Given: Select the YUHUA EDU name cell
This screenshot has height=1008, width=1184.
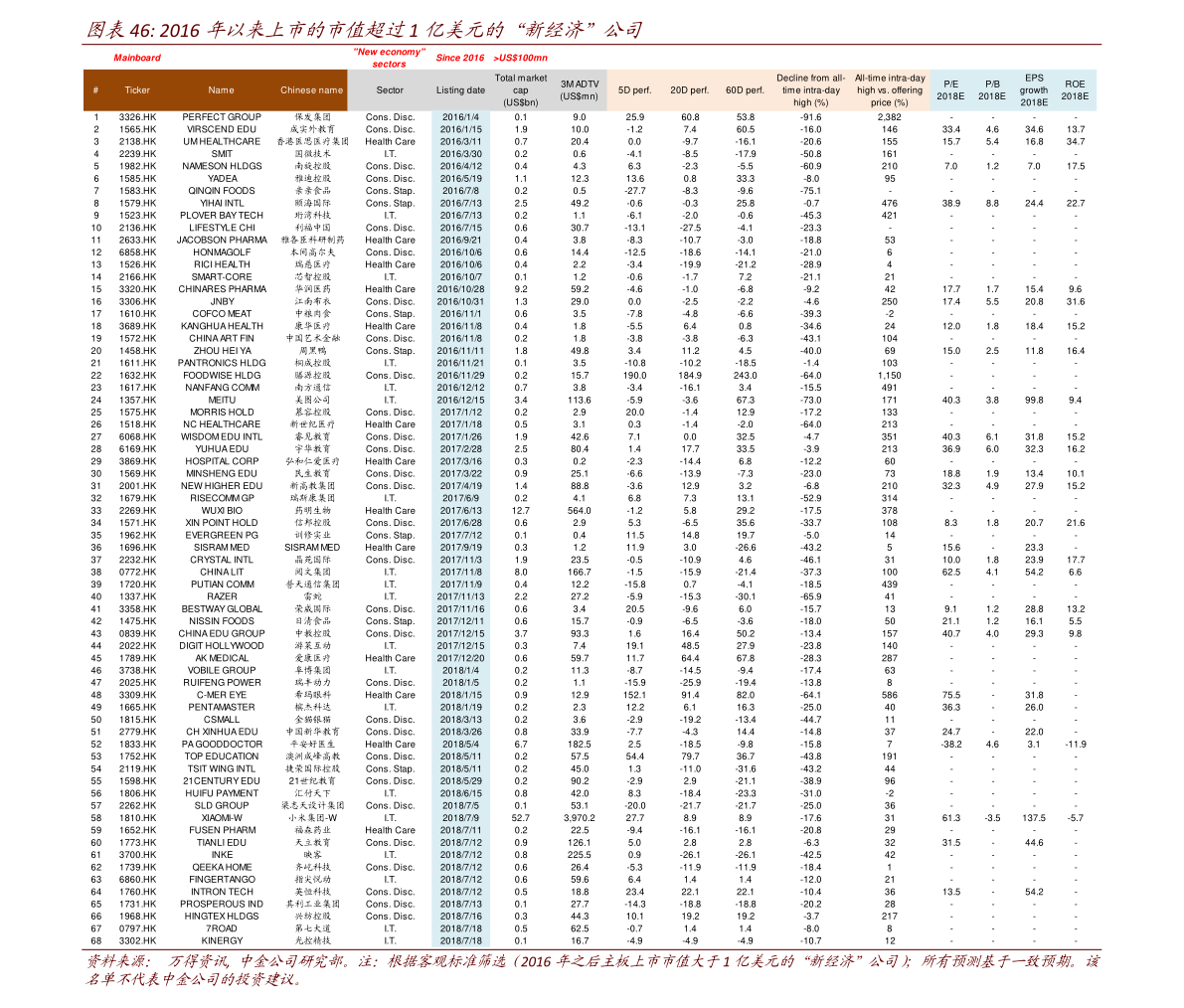Looking at the screenshot, I should coord(222,448).
